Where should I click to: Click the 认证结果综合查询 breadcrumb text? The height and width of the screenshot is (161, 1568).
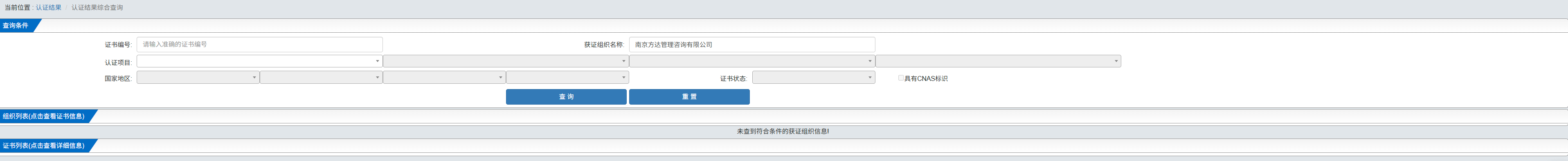pyautogui.click(x=97, y=8)
